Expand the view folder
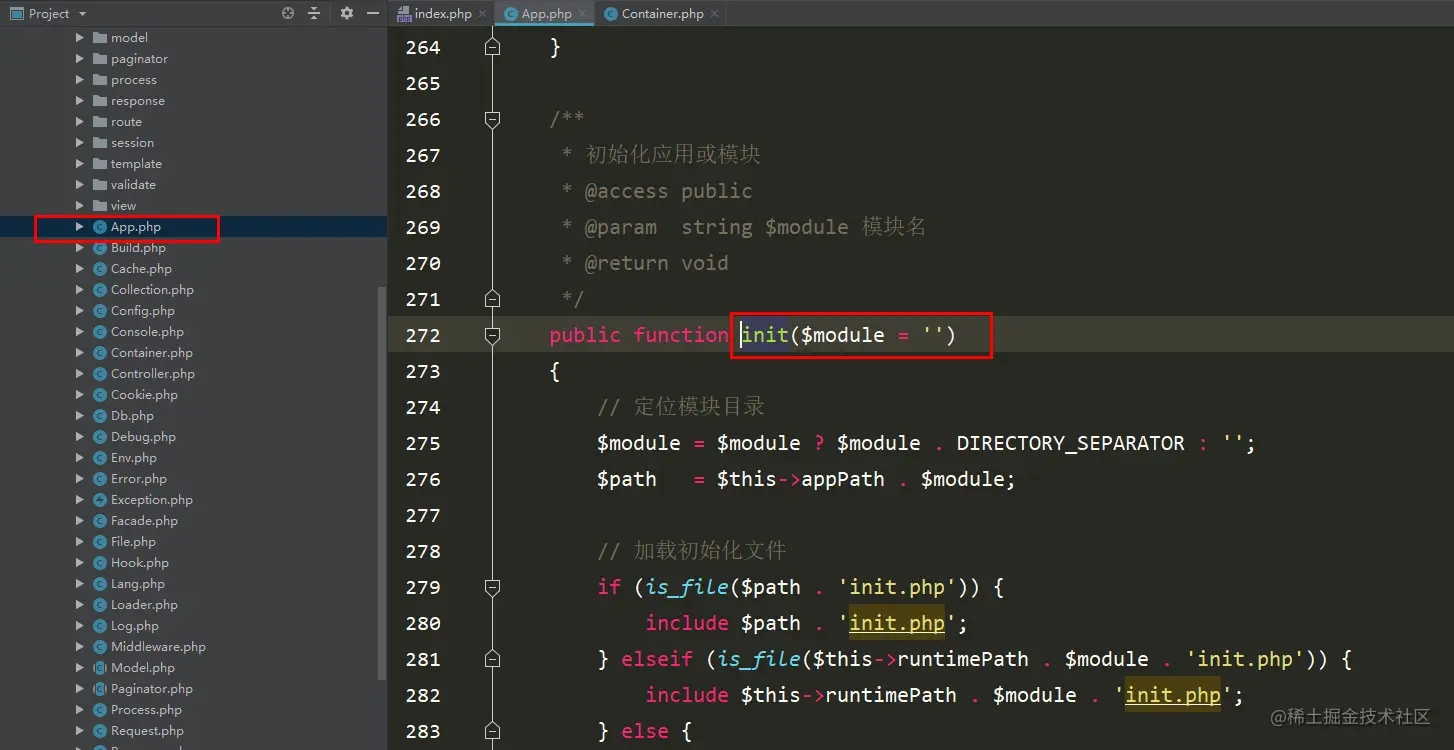 pyautogui.click(x=80, y=206)
